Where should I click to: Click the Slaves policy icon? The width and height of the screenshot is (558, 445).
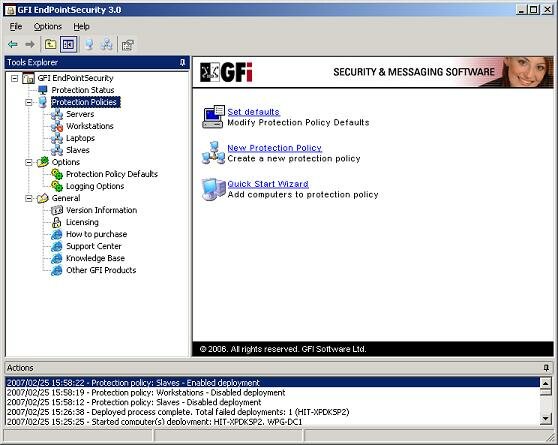57,150
